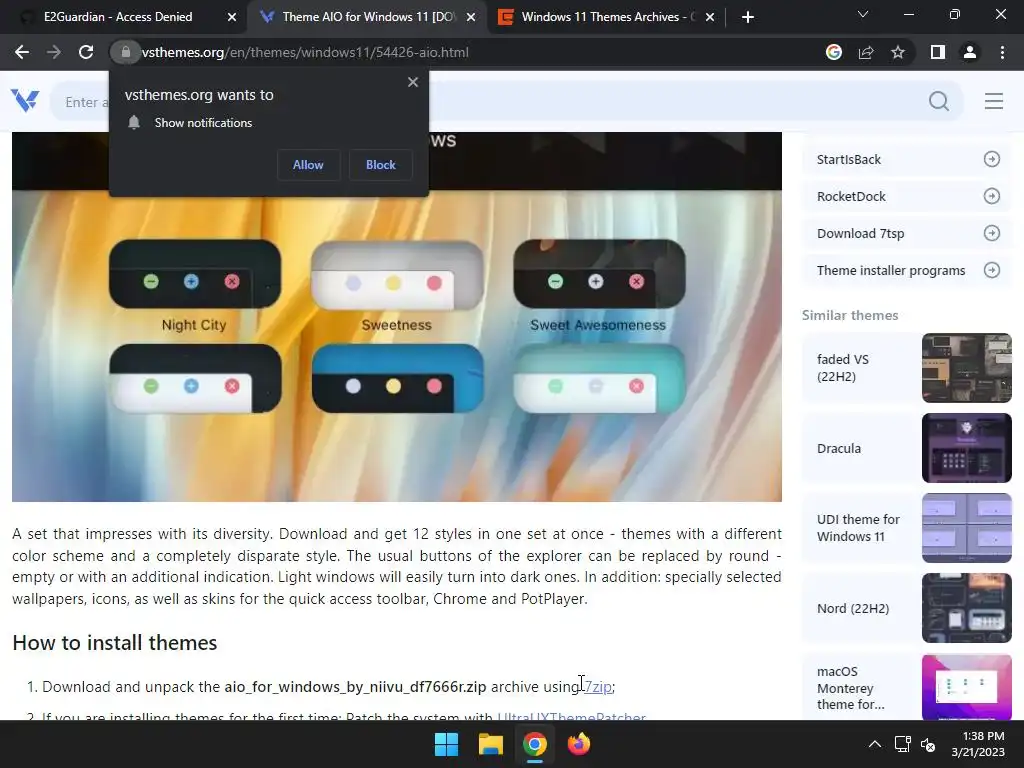Click the Dracula theme thumbnail
1024x768 pixels.
click(x=967, y=448)
